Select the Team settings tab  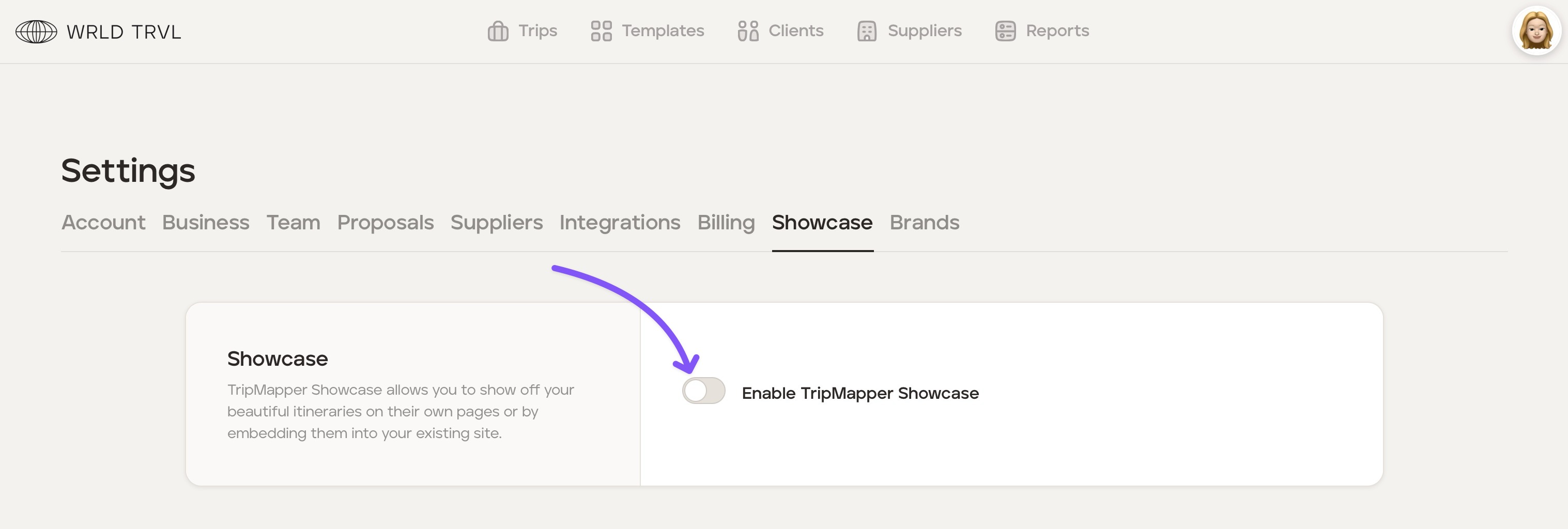coord(293,223)
